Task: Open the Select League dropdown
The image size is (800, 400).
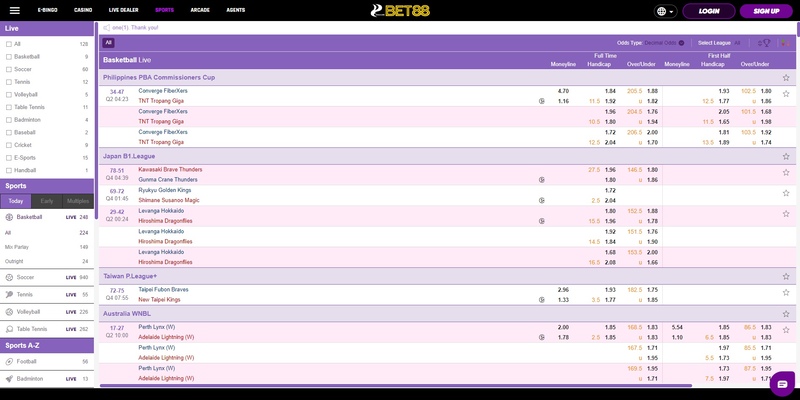Action: click(737, 43)
